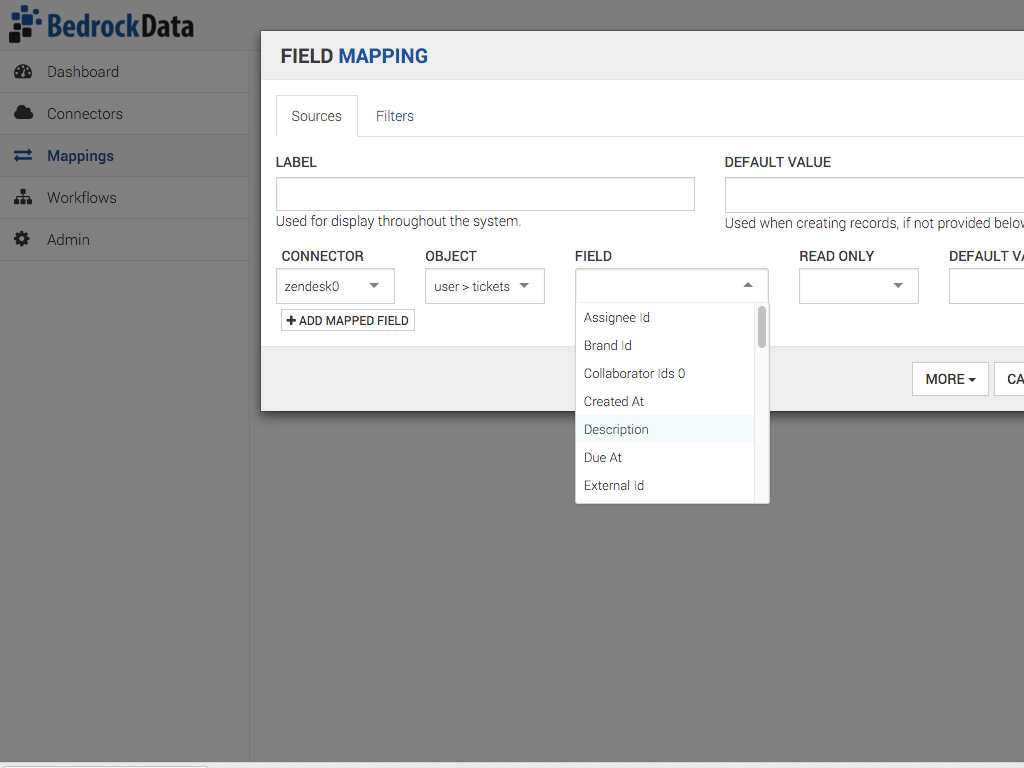Image resolution: width=1024 pixels, height=768 pixels.
Task: Select the Sources tab
Action: coord(316,116)
